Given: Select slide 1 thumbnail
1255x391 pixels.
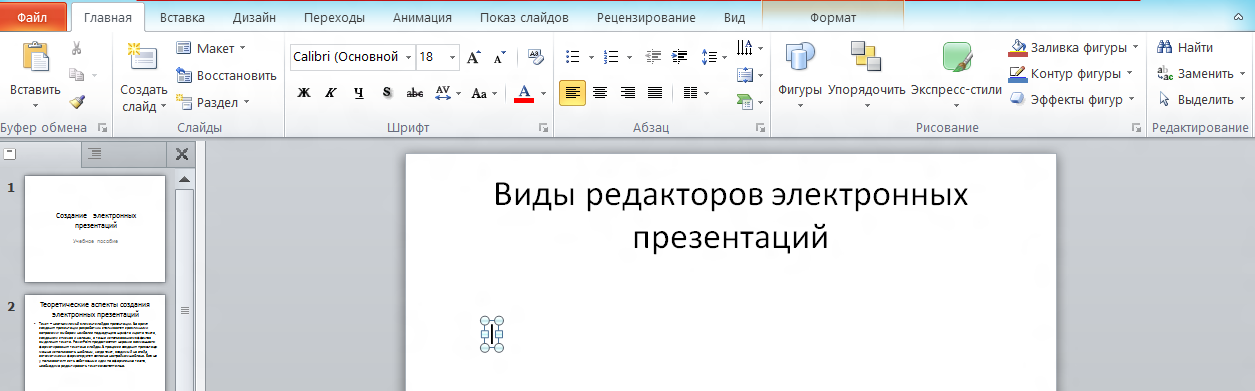Looking at the screenshot, I should (x=96, y=229).
